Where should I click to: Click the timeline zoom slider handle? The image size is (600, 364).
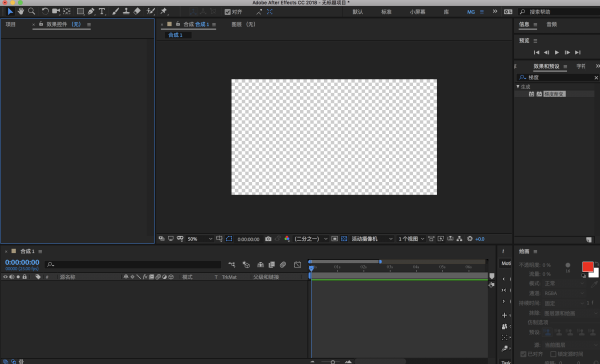(x=333, y=362)
